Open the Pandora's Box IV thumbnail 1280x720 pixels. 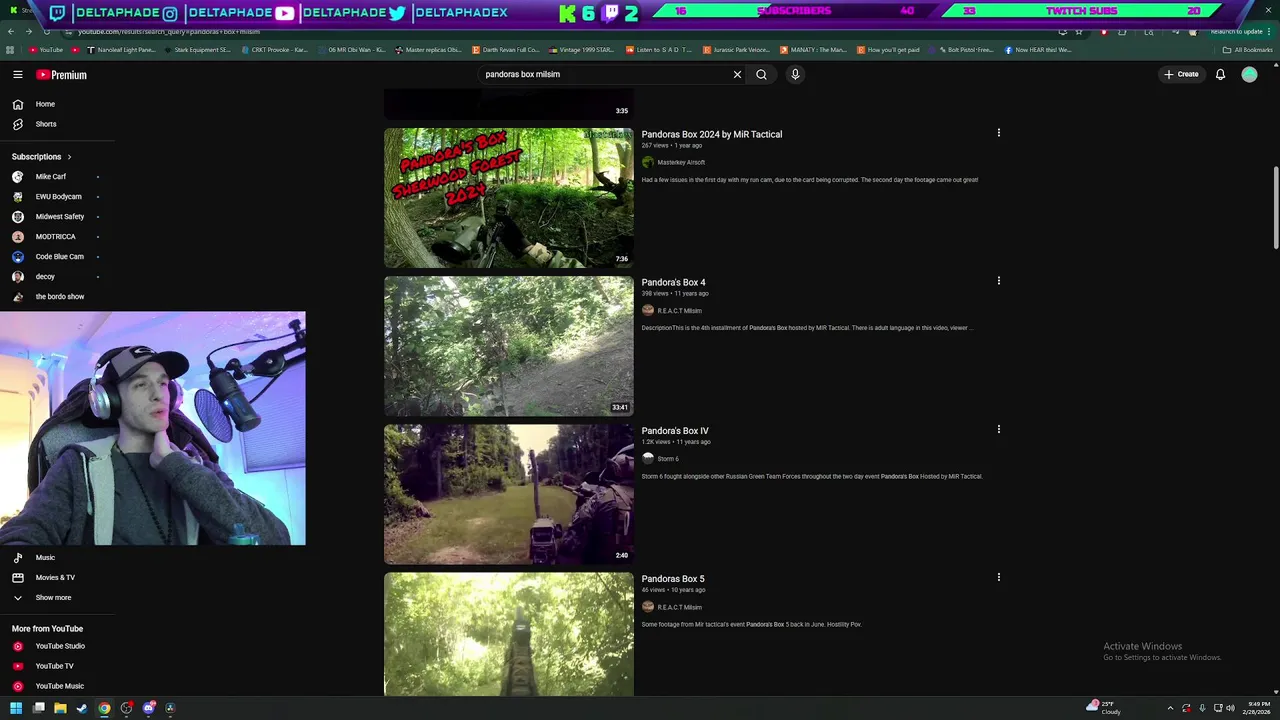click(508, 494)
